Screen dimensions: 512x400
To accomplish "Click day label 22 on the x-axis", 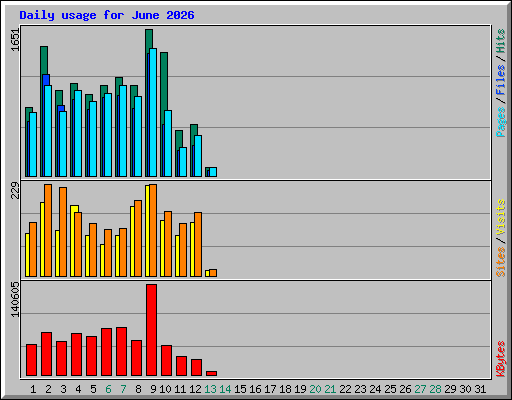I will click(x=345, y=389).
